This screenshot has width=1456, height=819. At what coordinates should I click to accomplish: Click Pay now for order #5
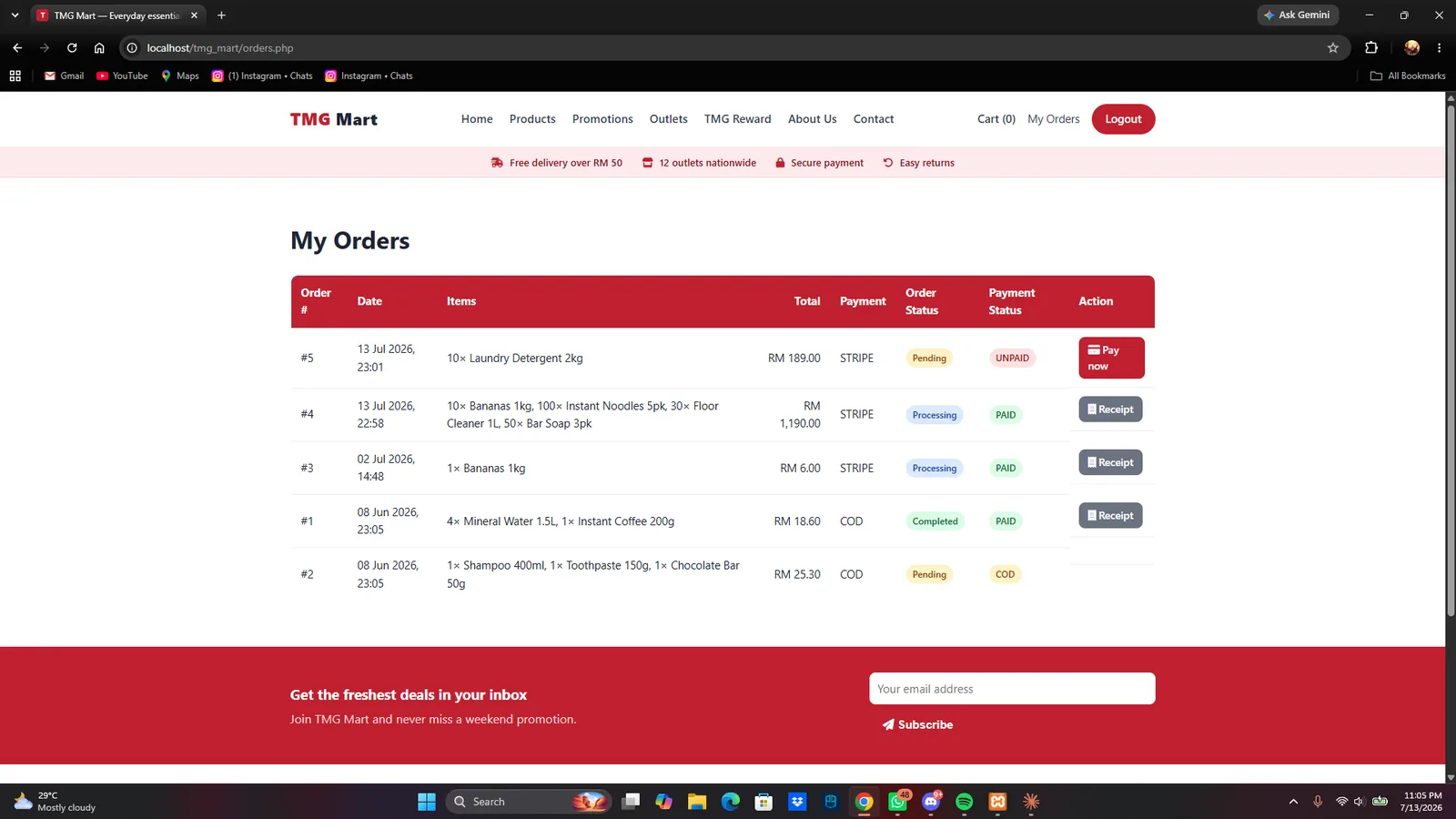click(1111, 358)
